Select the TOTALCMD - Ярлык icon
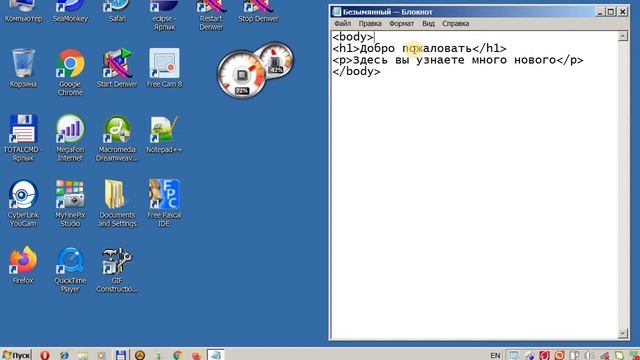640x360 pixels. (23, 138)
